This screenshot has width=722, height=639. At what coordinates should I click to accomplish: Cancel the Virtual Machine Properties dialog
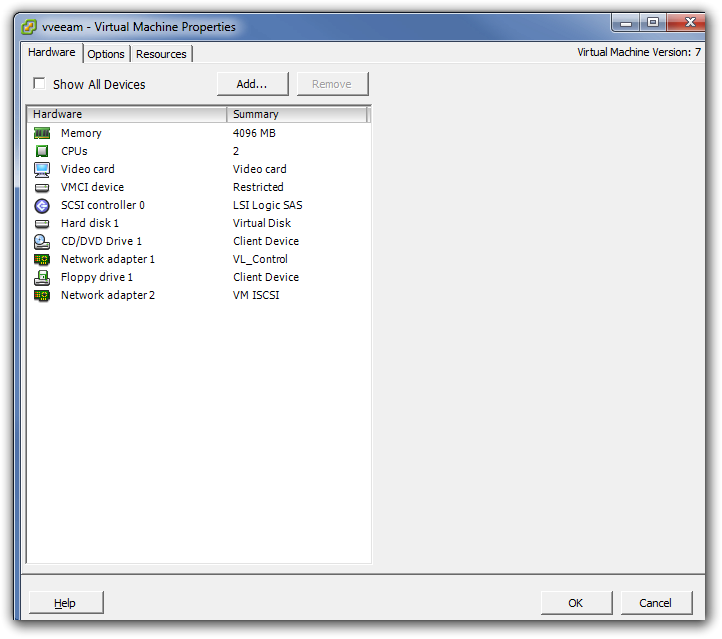pos(656,603)
